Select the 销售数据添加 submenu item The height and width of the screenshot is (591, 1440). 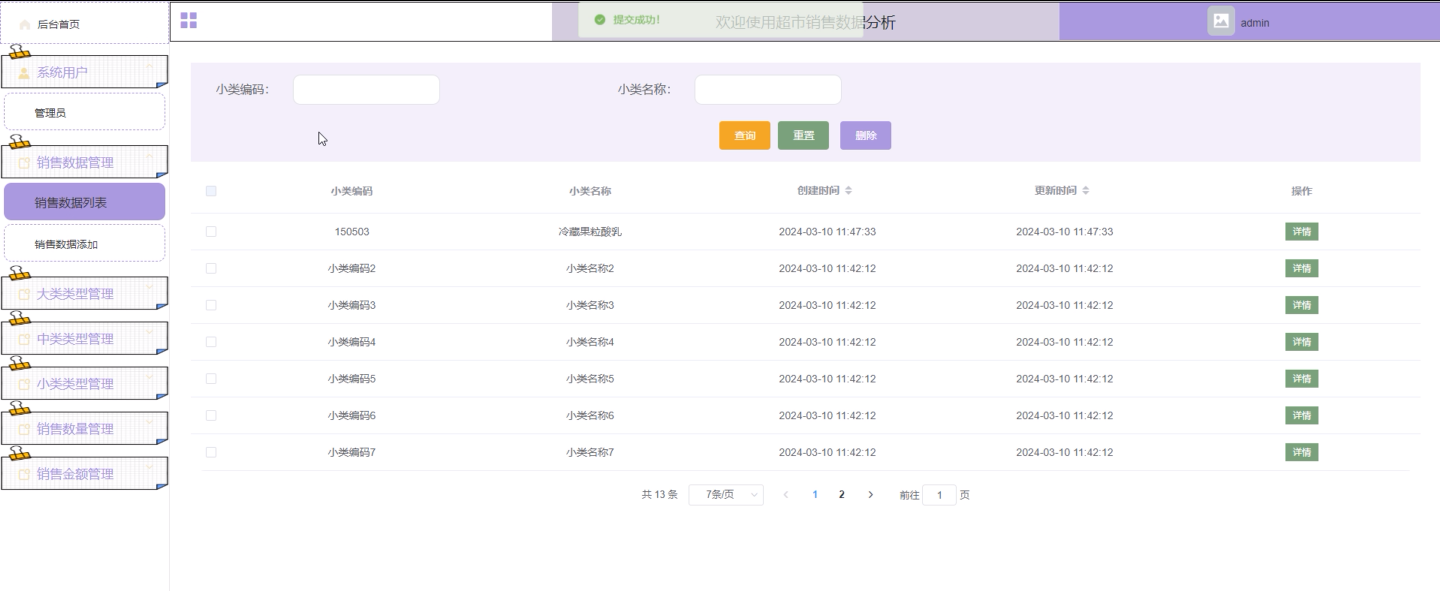[84, 244]
